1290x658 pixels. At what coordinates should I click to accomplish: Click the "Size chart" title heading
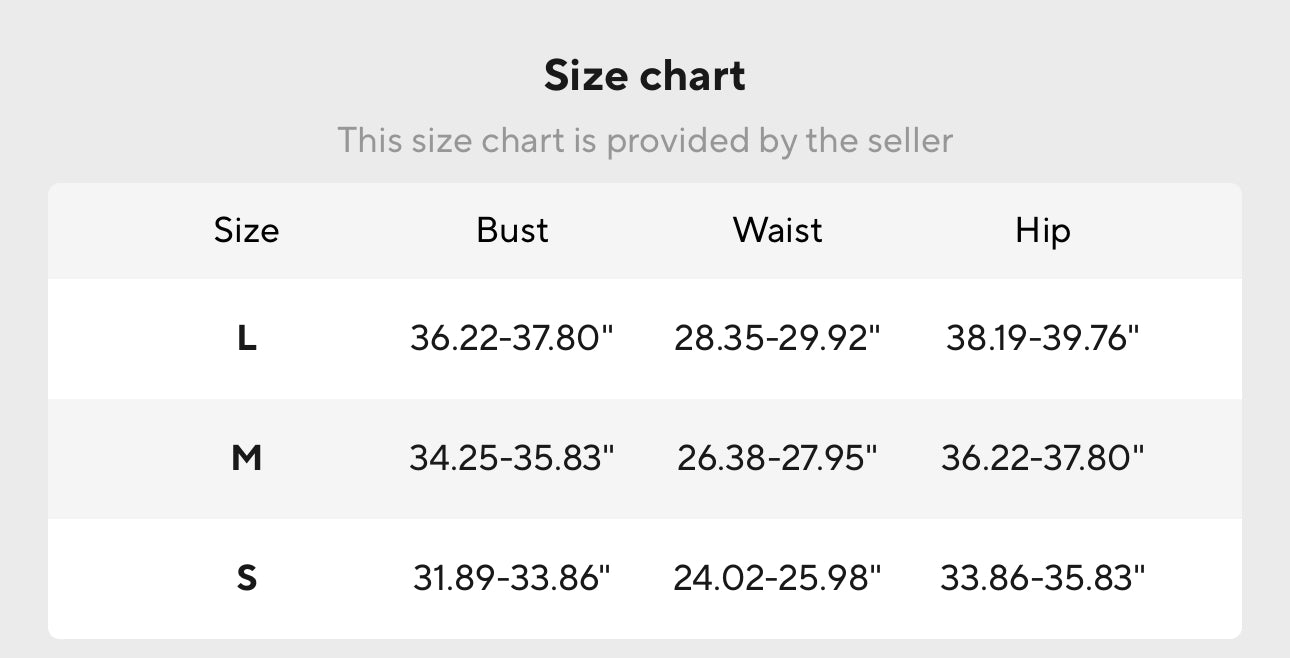pos(645,76)
